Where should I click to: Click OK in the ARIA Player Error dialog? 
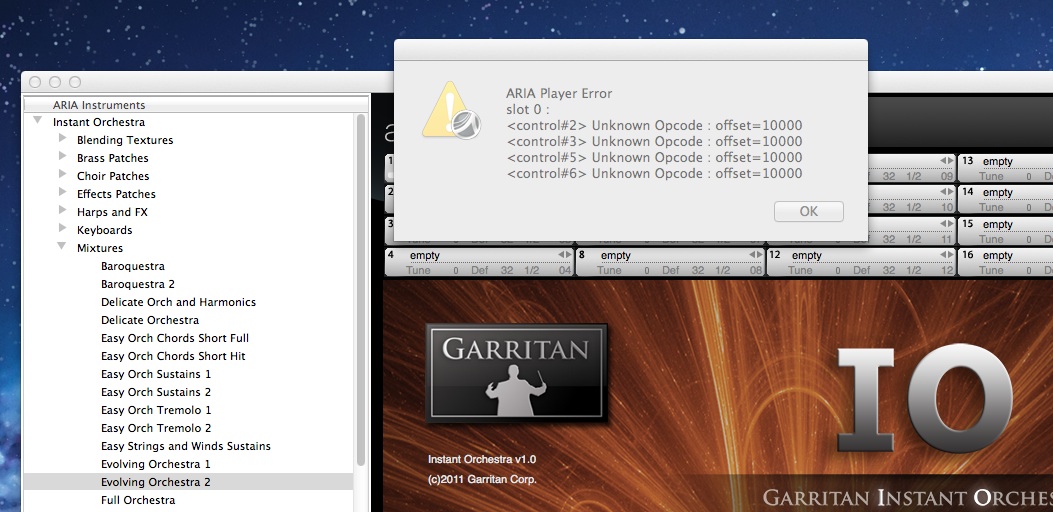(808, 211)
